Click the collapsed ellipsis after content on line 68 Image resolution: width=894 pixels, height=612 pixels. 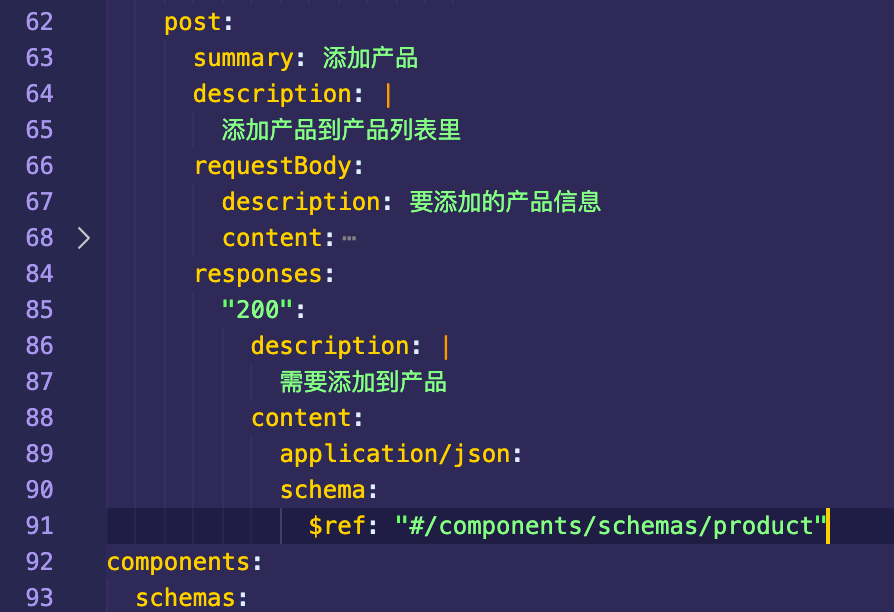tap(349, 239)
